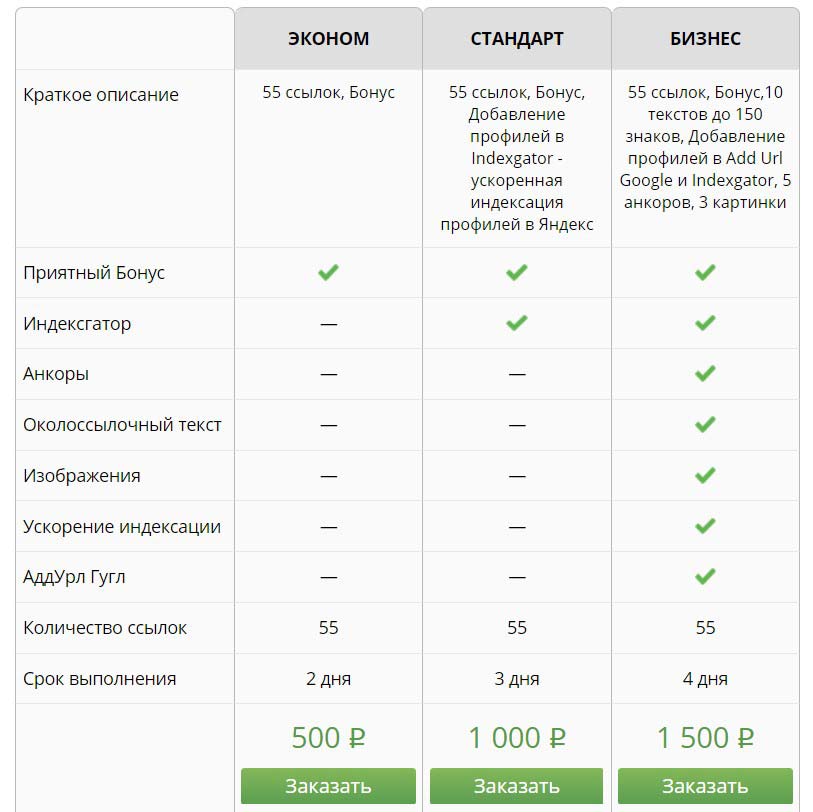Image resolution: width=813 pixels, height=812 pixels.
Task: Click the Срок выполнения row label
Action: pyautogui.click(x=100, y=679)
